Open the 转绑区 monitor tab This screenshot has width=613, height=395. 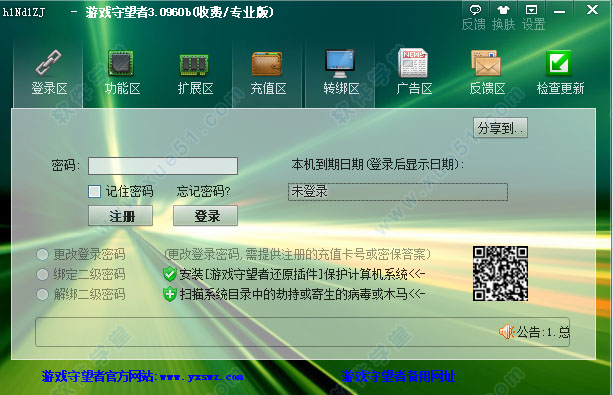pyautogui.click(x=341, y=73)
